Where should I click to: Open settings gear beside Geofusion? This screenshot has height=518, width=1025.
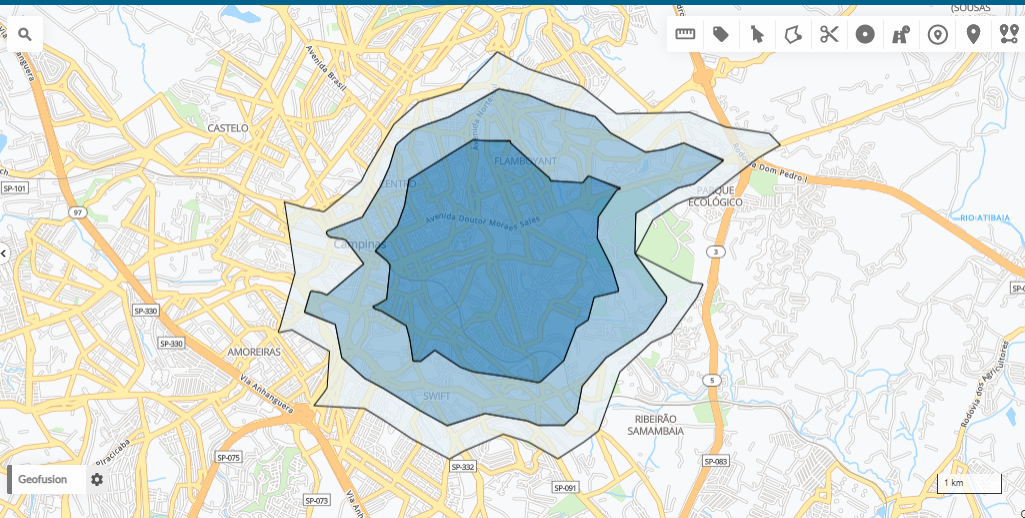[97, 479]
